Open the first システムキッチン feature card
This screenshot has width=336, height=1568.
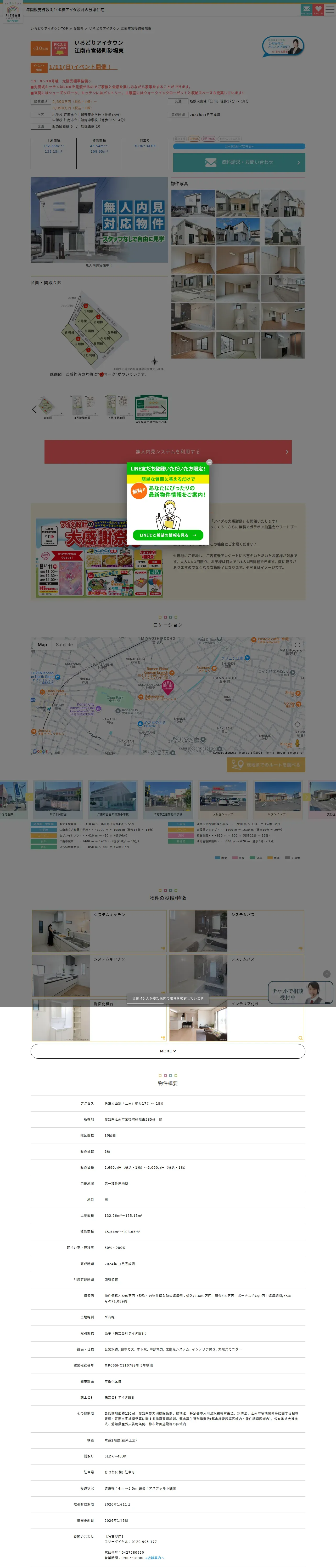click(x=99, y=931)
